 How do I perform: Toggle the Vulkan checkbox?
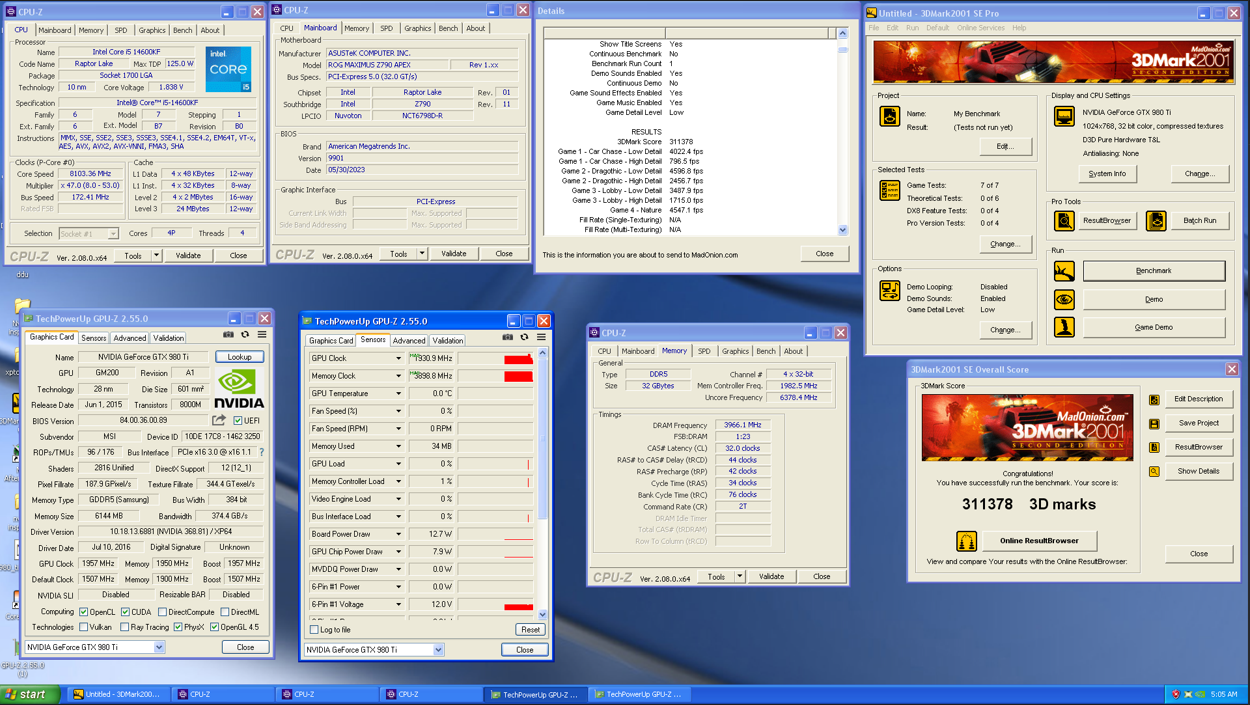[x=84, y=628]
